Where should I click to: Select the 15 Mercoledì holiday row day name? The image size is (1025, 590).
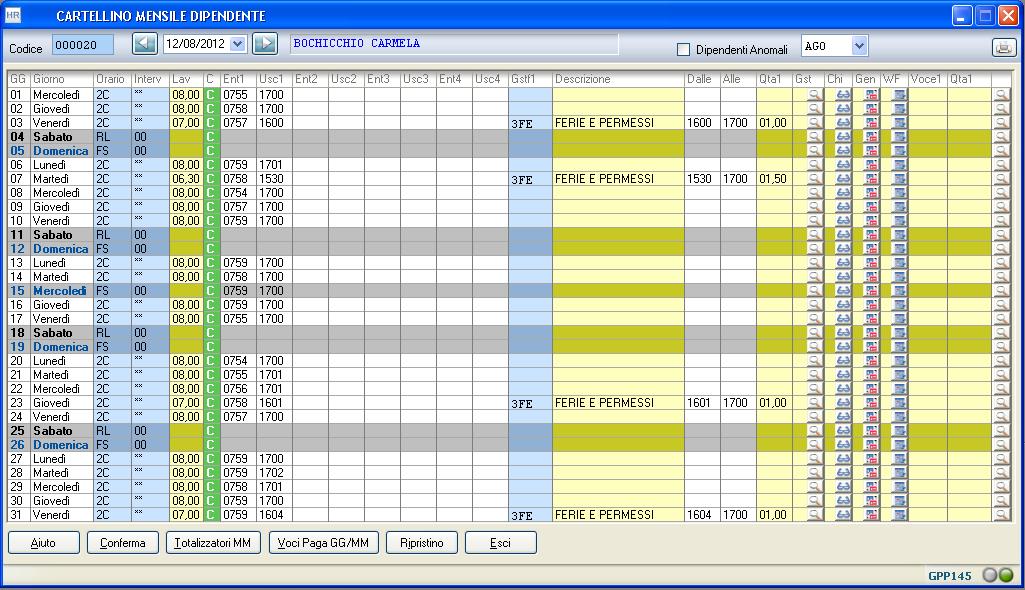[x=59, y=291]
